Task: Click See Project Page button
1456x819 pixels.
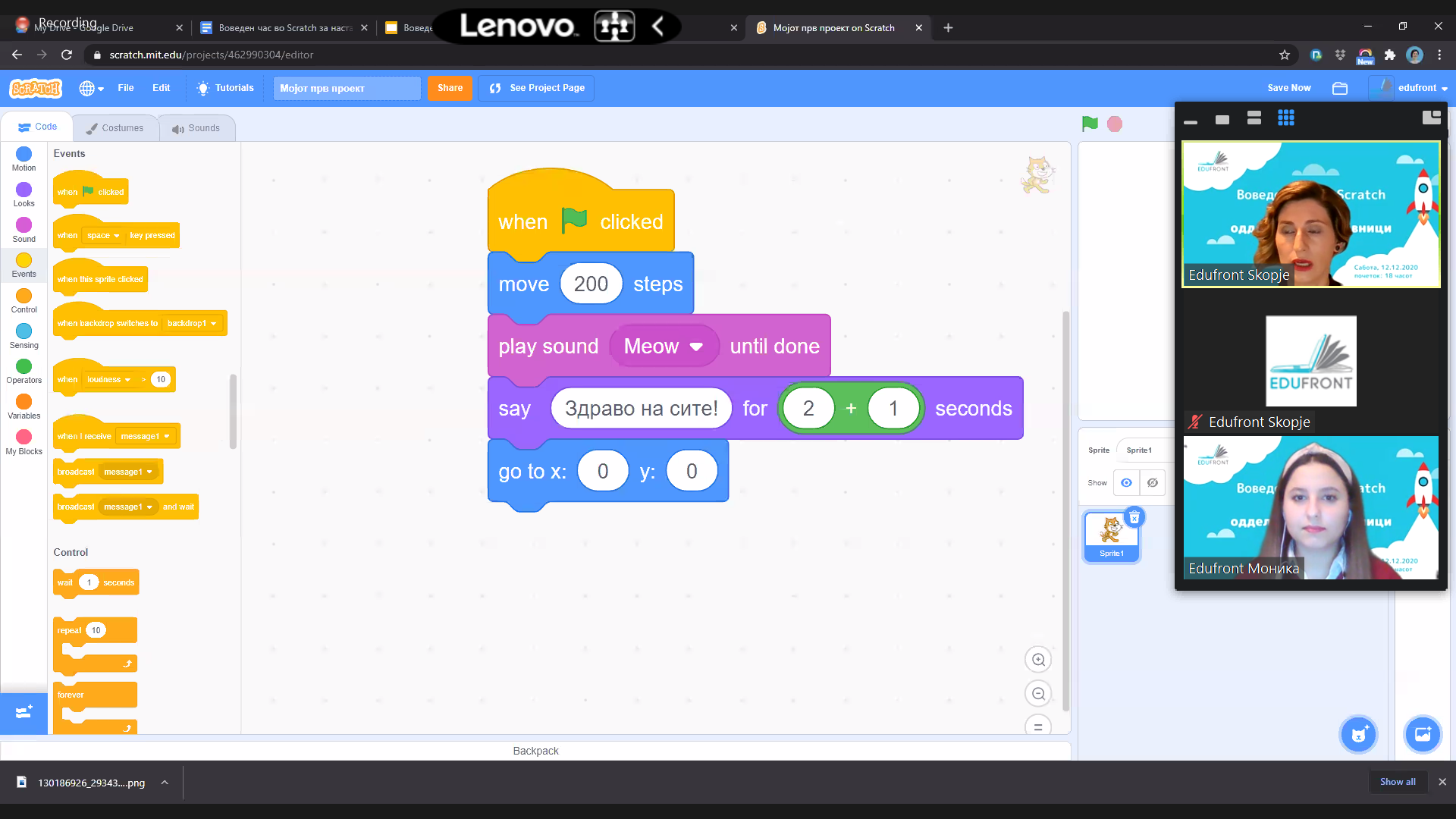Action: 537,88
